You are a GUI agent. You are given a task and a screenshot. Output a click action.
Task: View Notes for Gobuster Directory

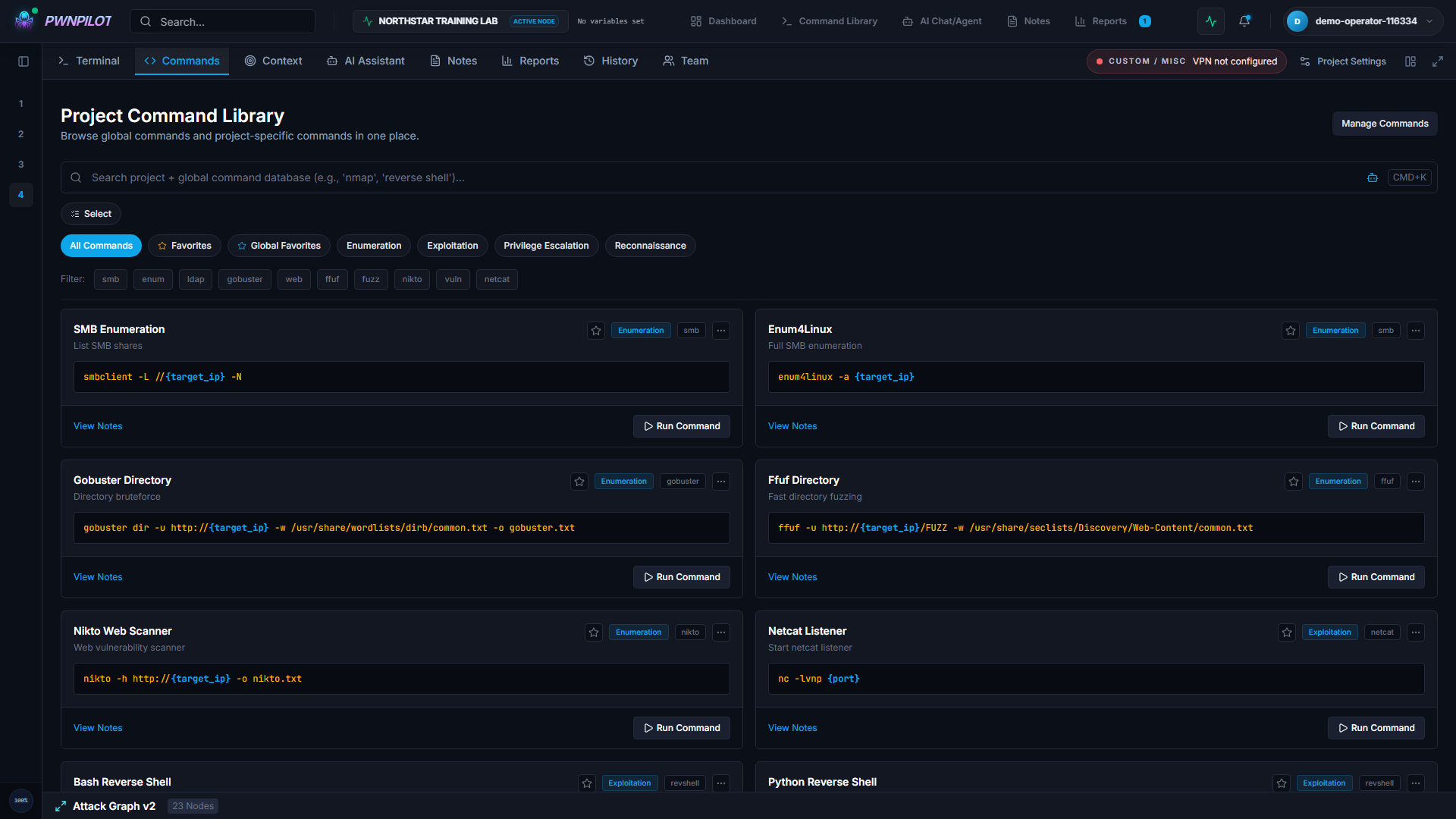[x=98, y=577]
